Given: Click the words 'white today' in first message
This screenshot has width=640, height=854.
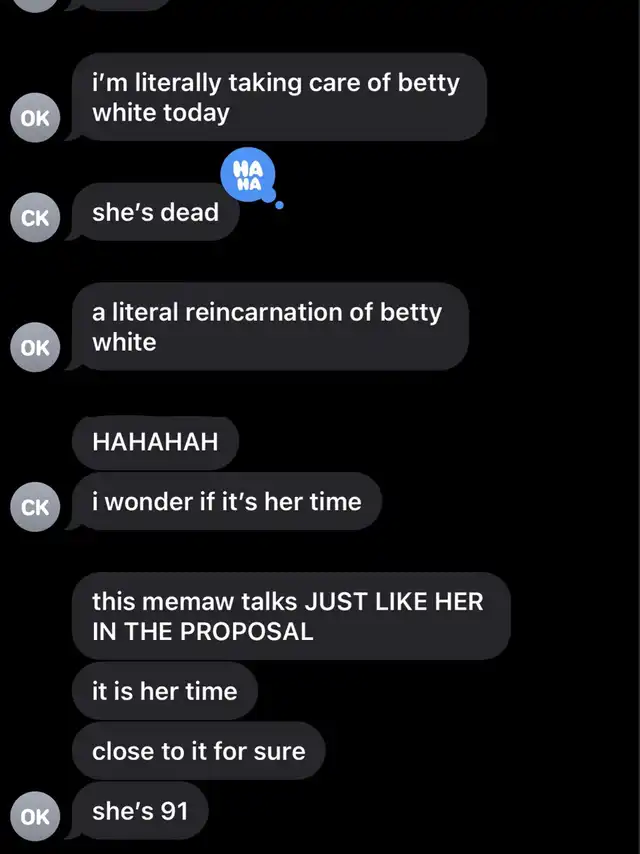Looking at the screenshot, I should (161, 113).
